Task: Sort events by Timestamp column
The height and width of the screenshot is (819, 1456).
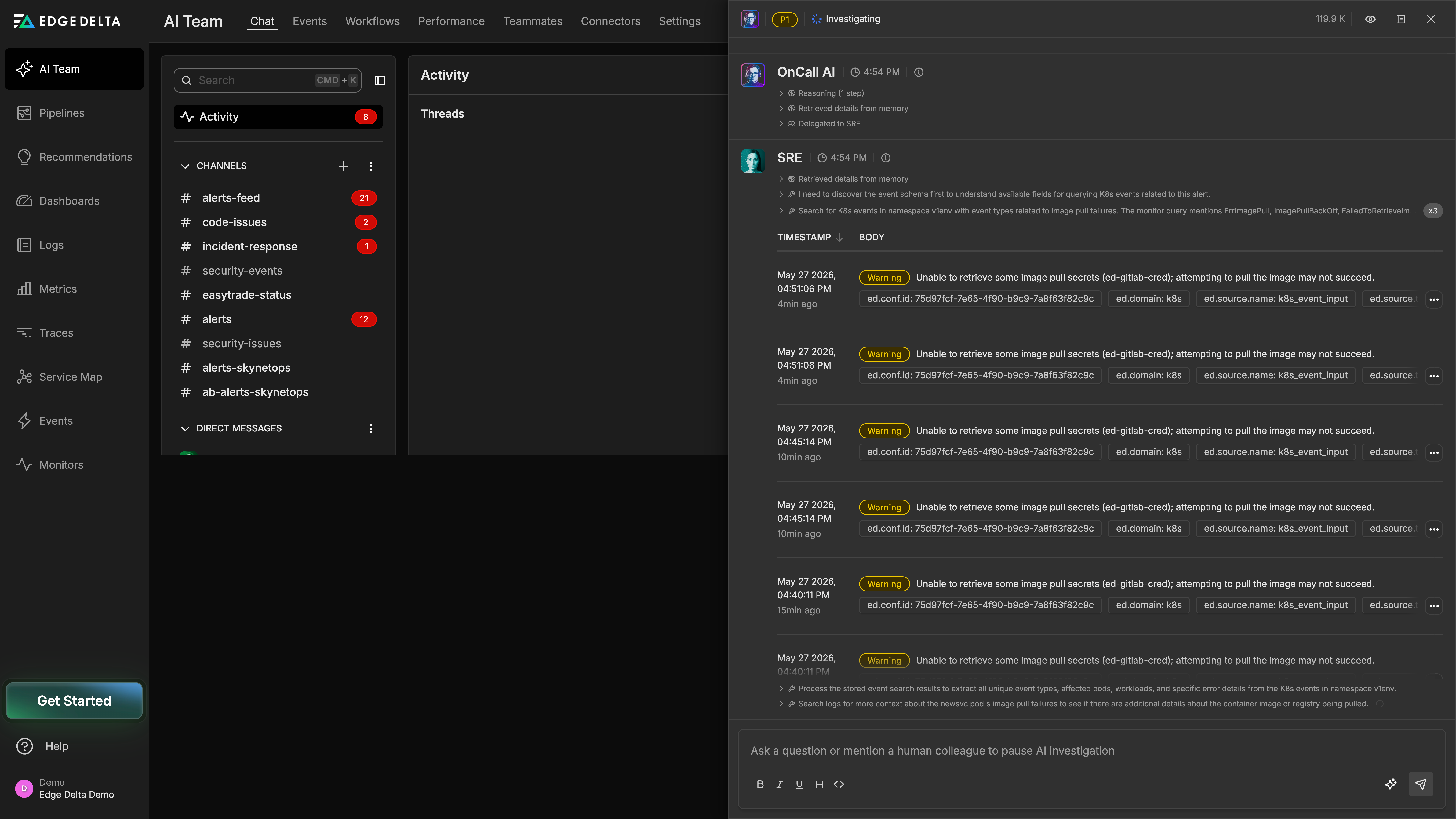Action: click(810, 237)
